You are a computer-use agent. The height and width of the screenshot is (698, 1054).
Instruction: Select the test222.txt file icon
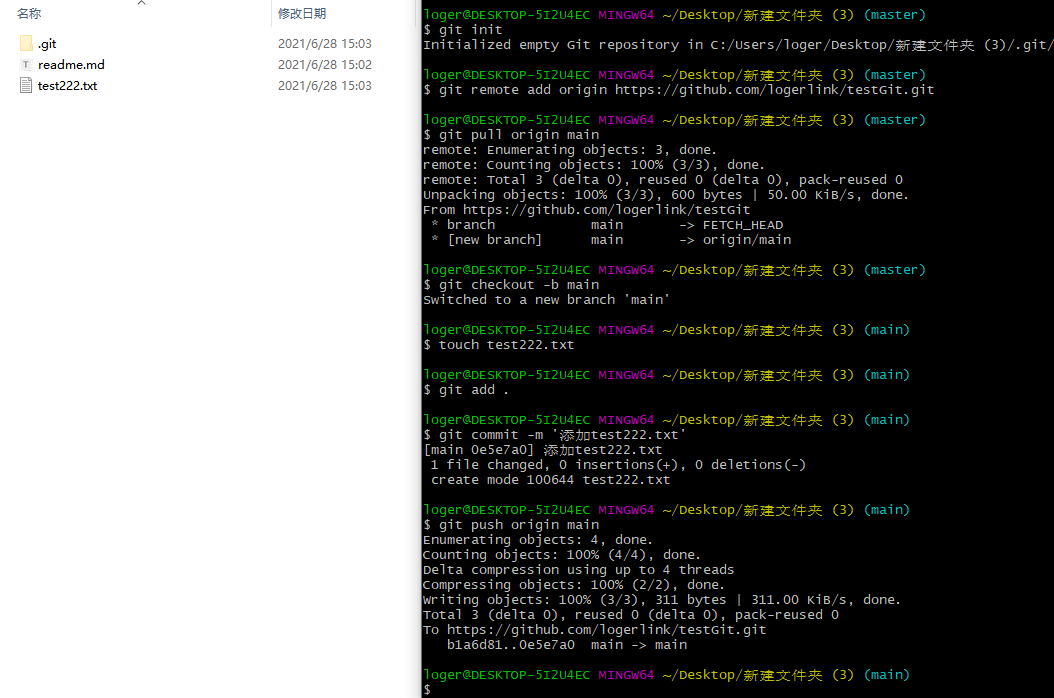tap(26, 85)
